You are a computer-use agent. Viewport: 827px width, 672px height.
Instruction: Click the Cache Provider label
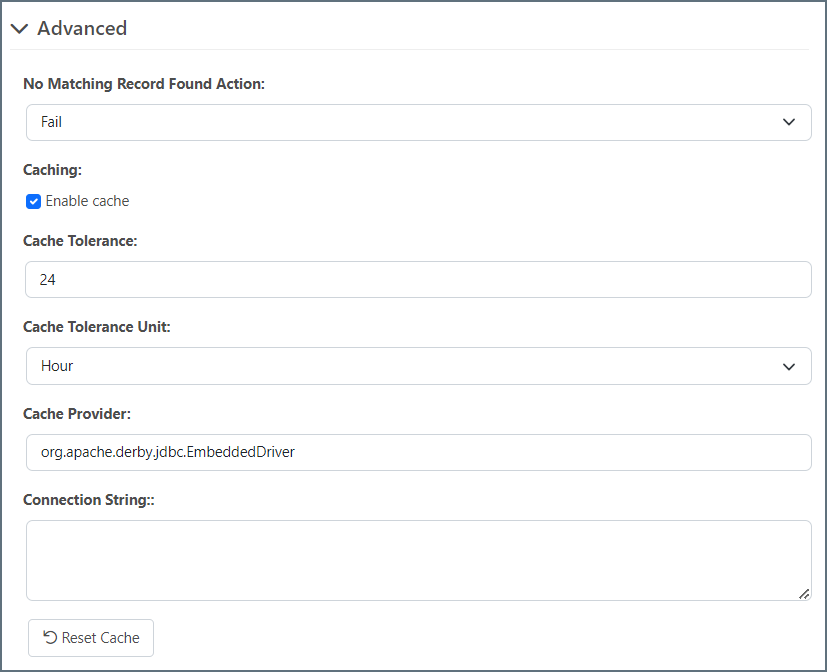tap(77, 413)
